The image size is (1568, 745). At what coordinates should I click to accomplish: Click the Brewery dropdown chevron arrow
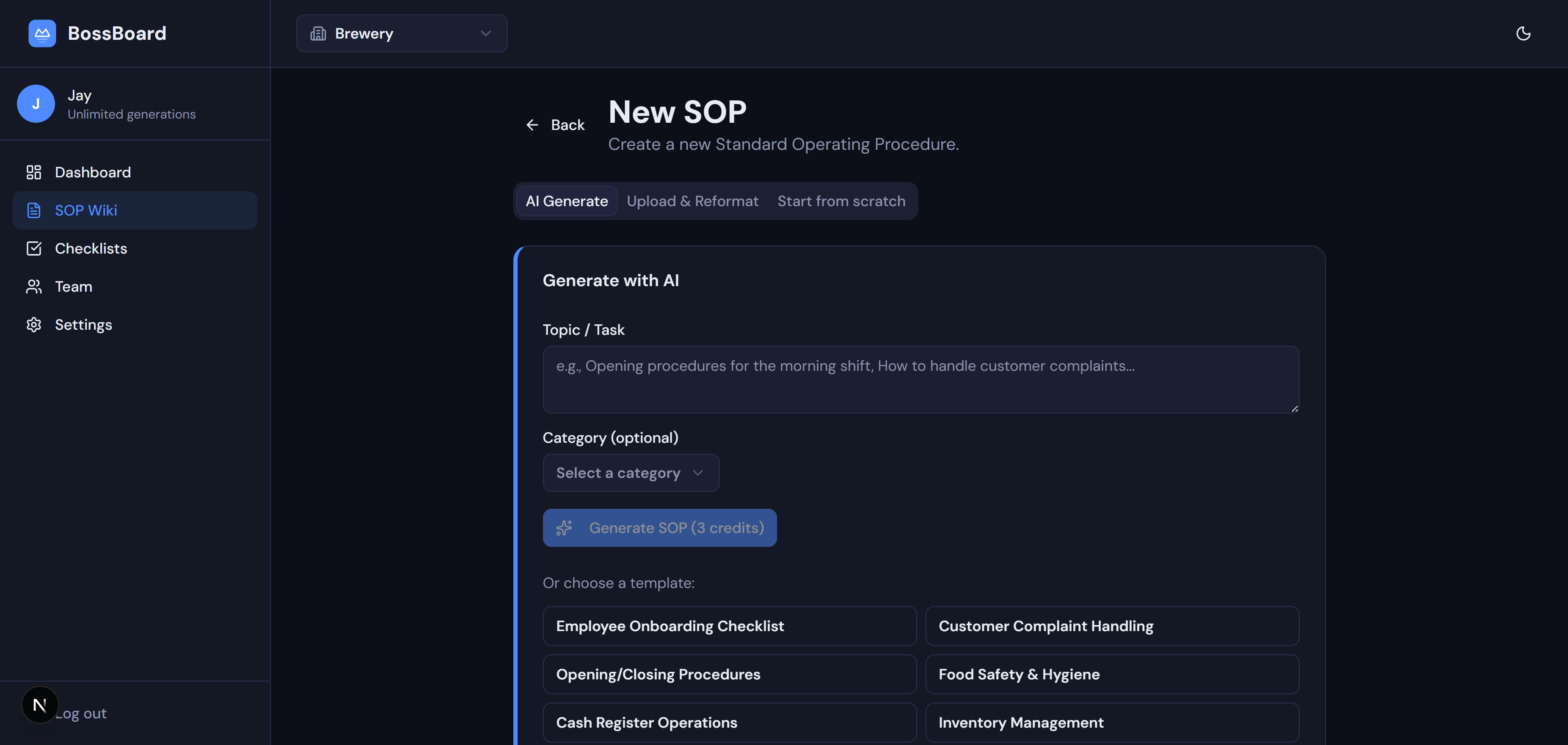(485, 33)
